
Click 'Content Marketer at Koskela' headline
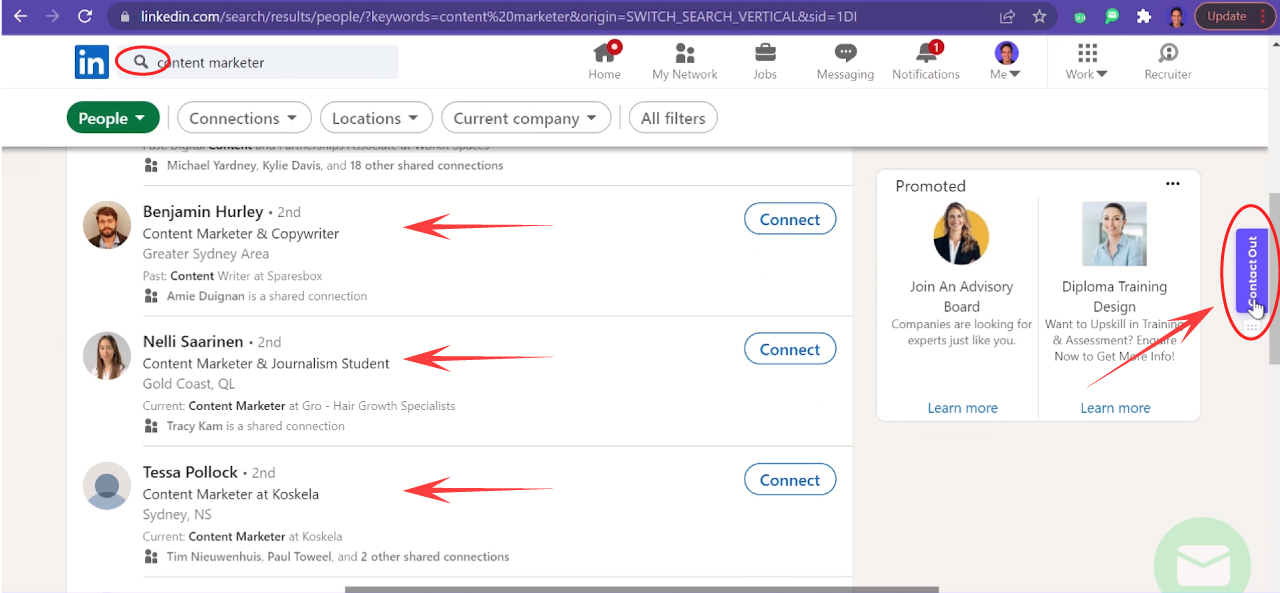pos(231,494)
